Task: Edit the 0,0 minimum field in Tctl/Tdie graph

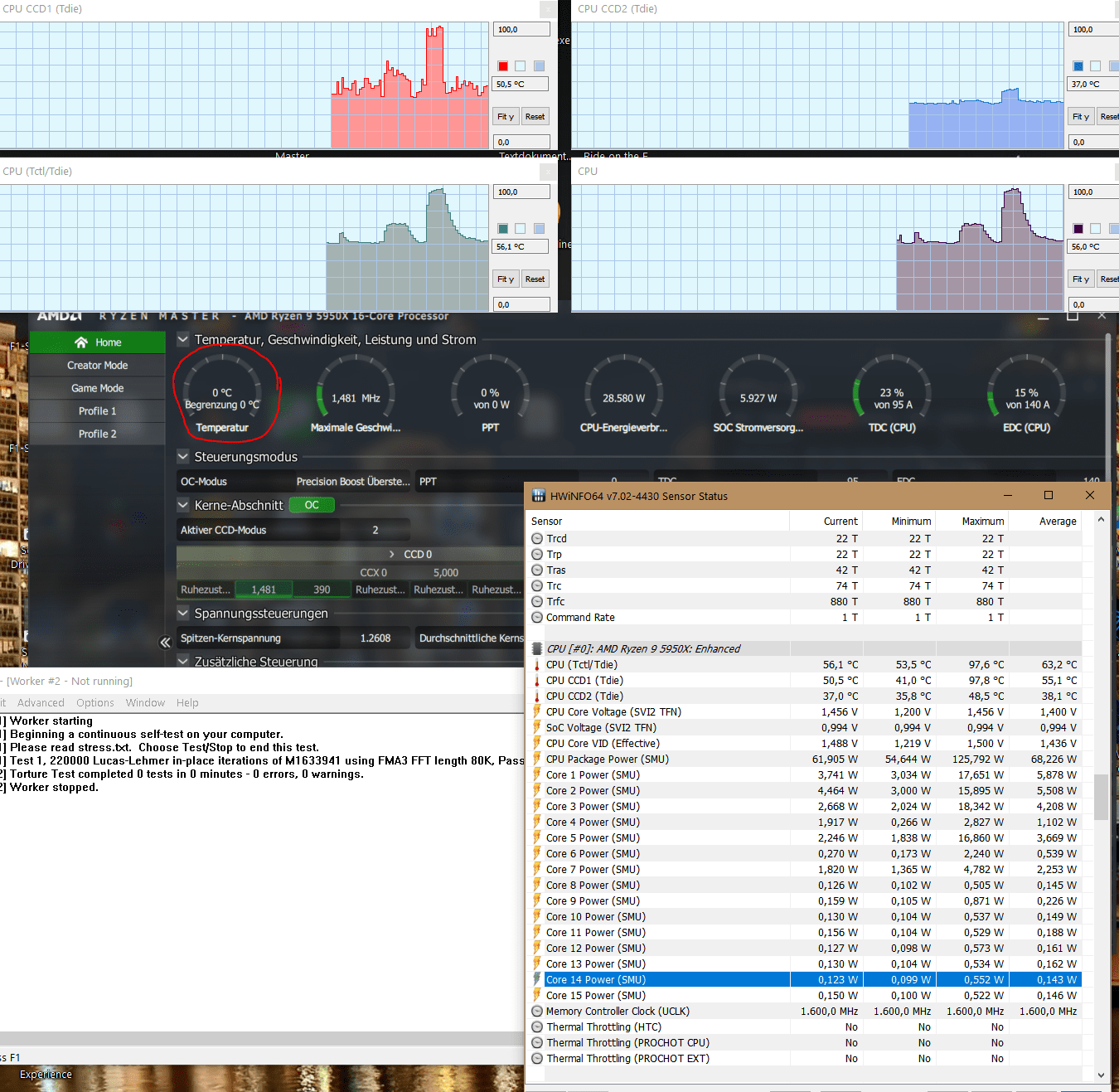Action: coord(521,305)
